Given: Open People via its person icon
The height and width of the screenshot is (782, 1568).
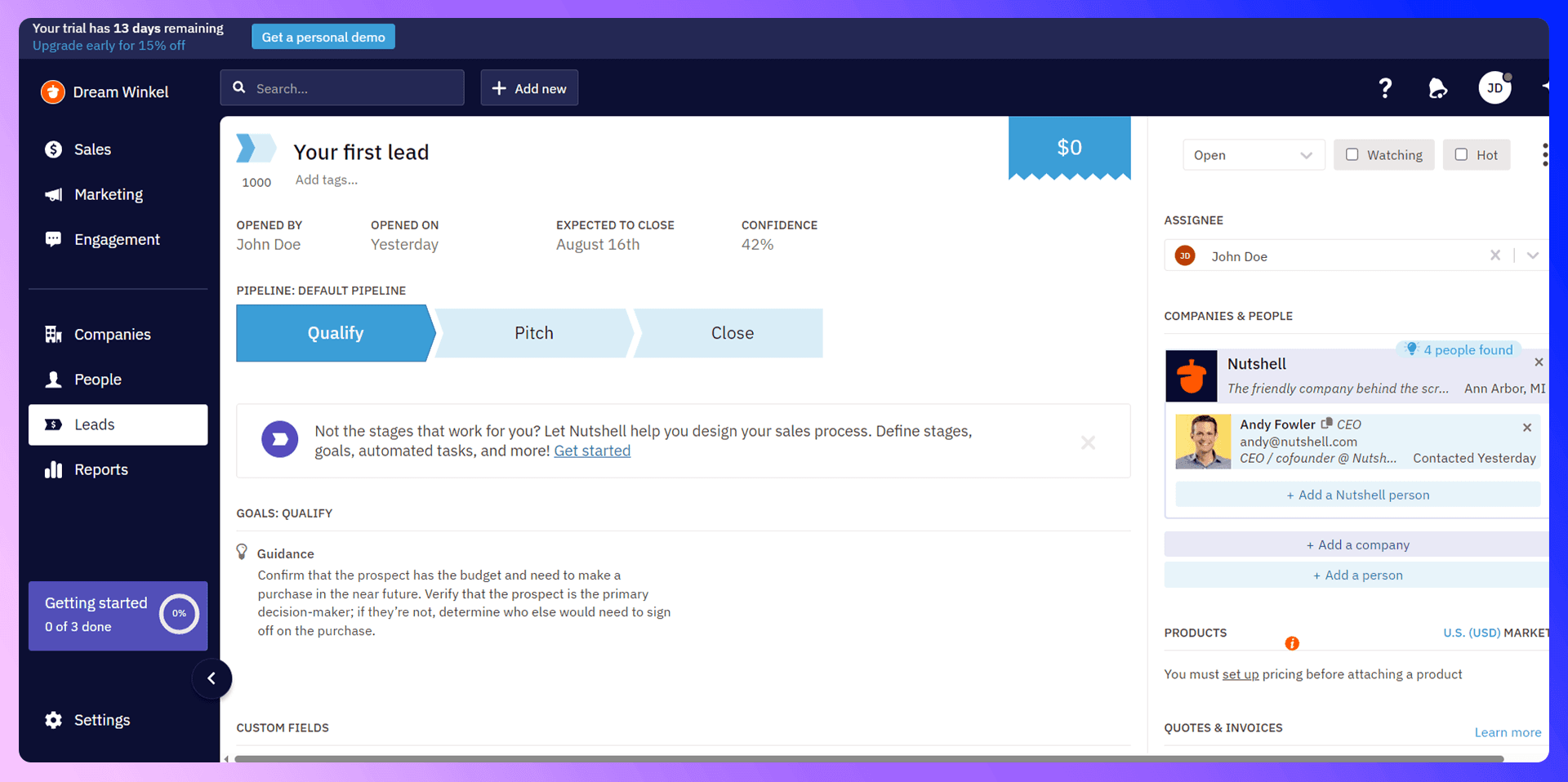Looking at the screenshot, I should point(53,380).
